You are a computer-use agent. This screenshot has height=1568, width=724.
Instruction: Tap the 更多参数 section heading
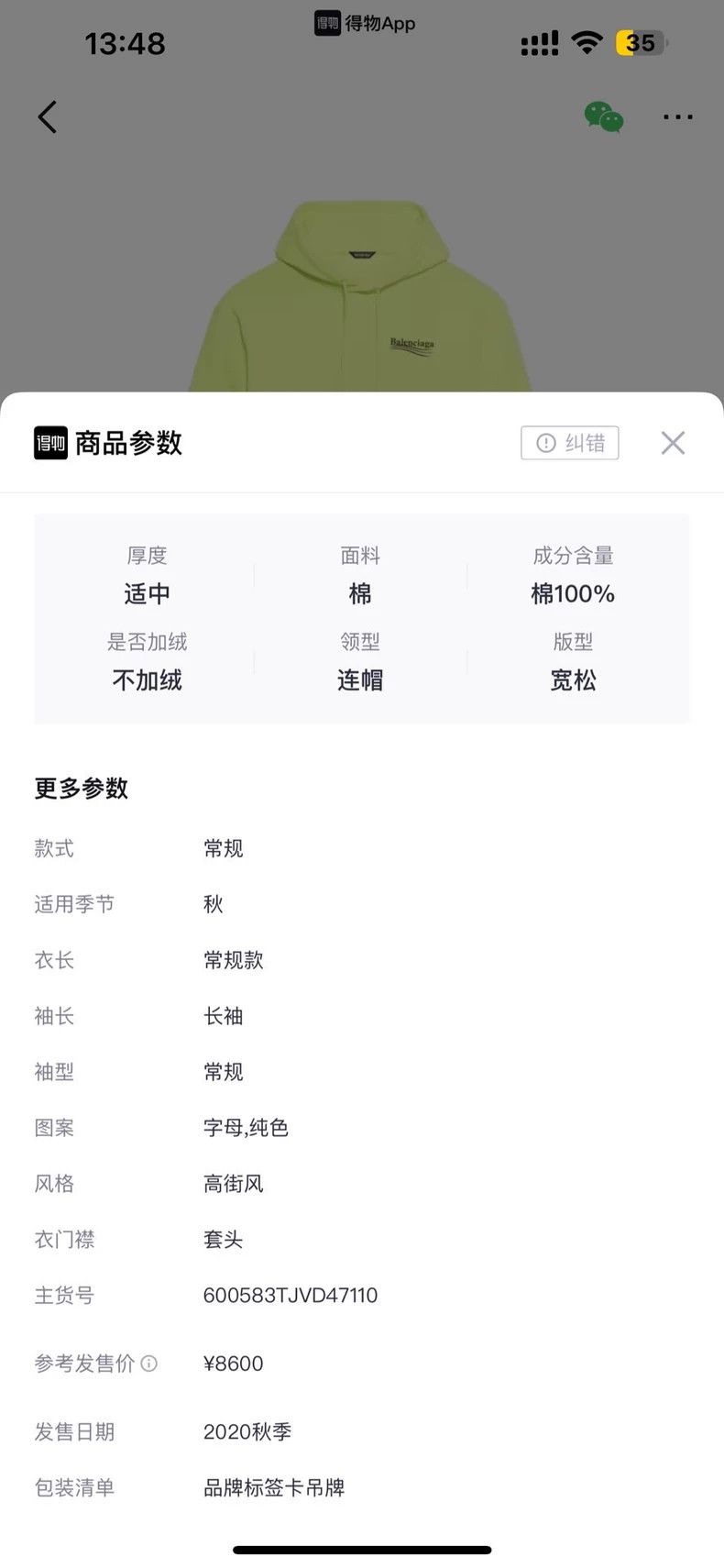point(82,789)
